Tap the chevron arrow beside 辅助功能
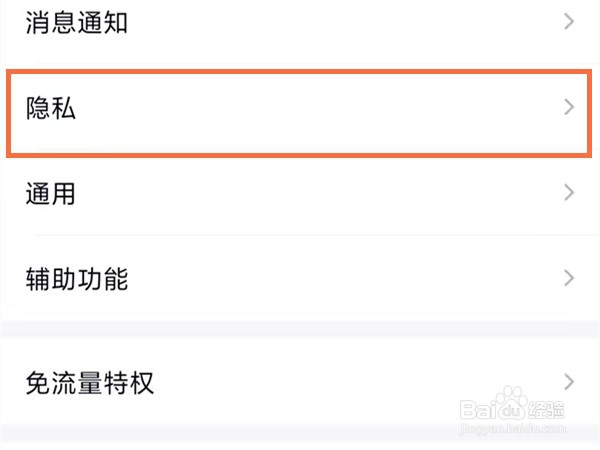 569,278
